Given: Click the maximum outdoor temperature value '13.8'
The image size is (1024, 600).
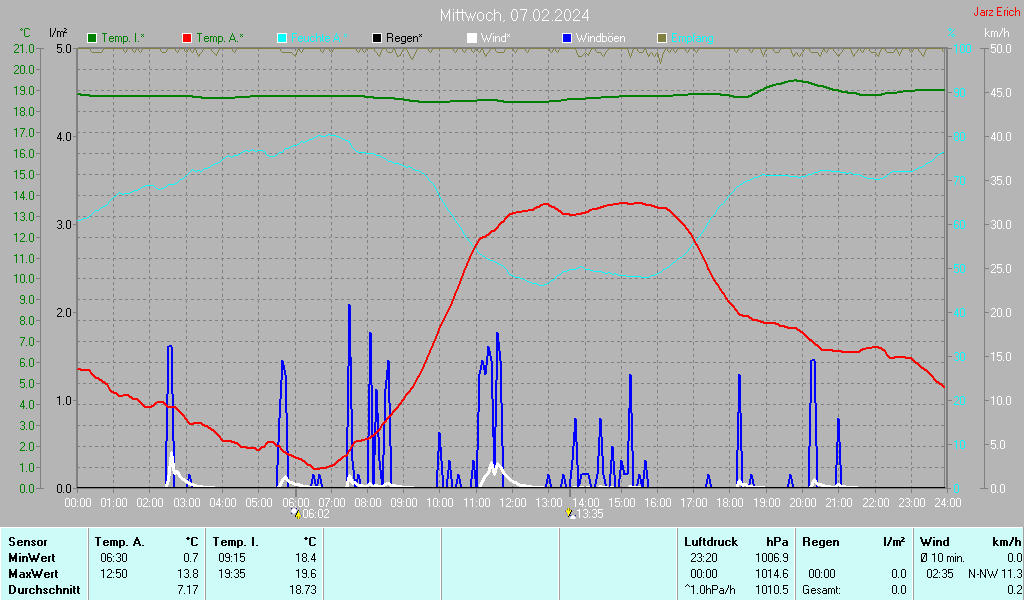Looking at the screenshot, I should coord(188,574).
